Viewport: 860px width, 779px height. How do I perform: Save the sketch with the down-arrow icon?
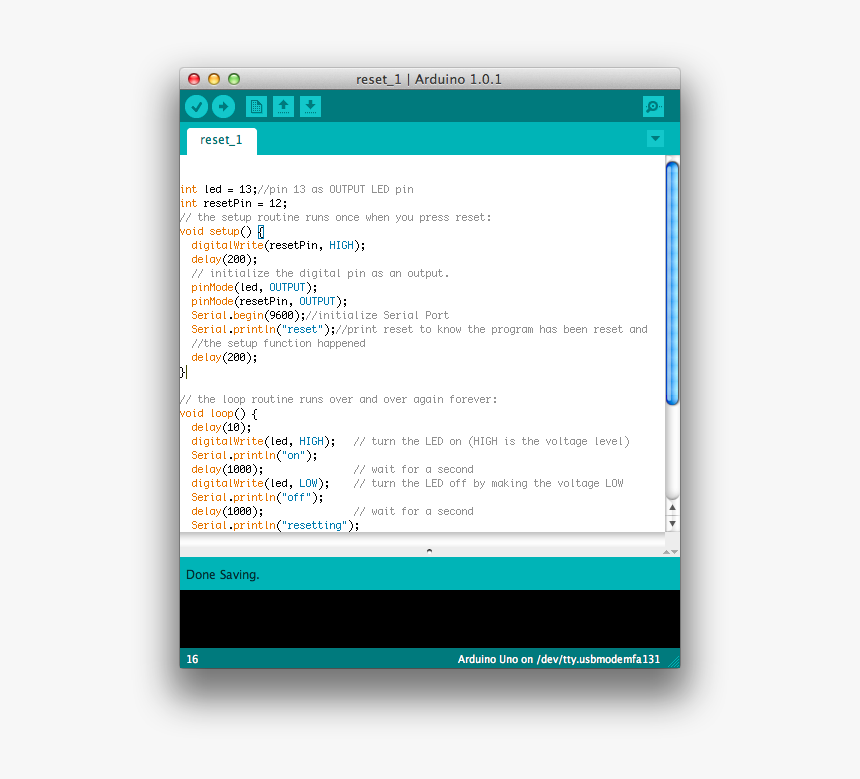tap(310, 106)
